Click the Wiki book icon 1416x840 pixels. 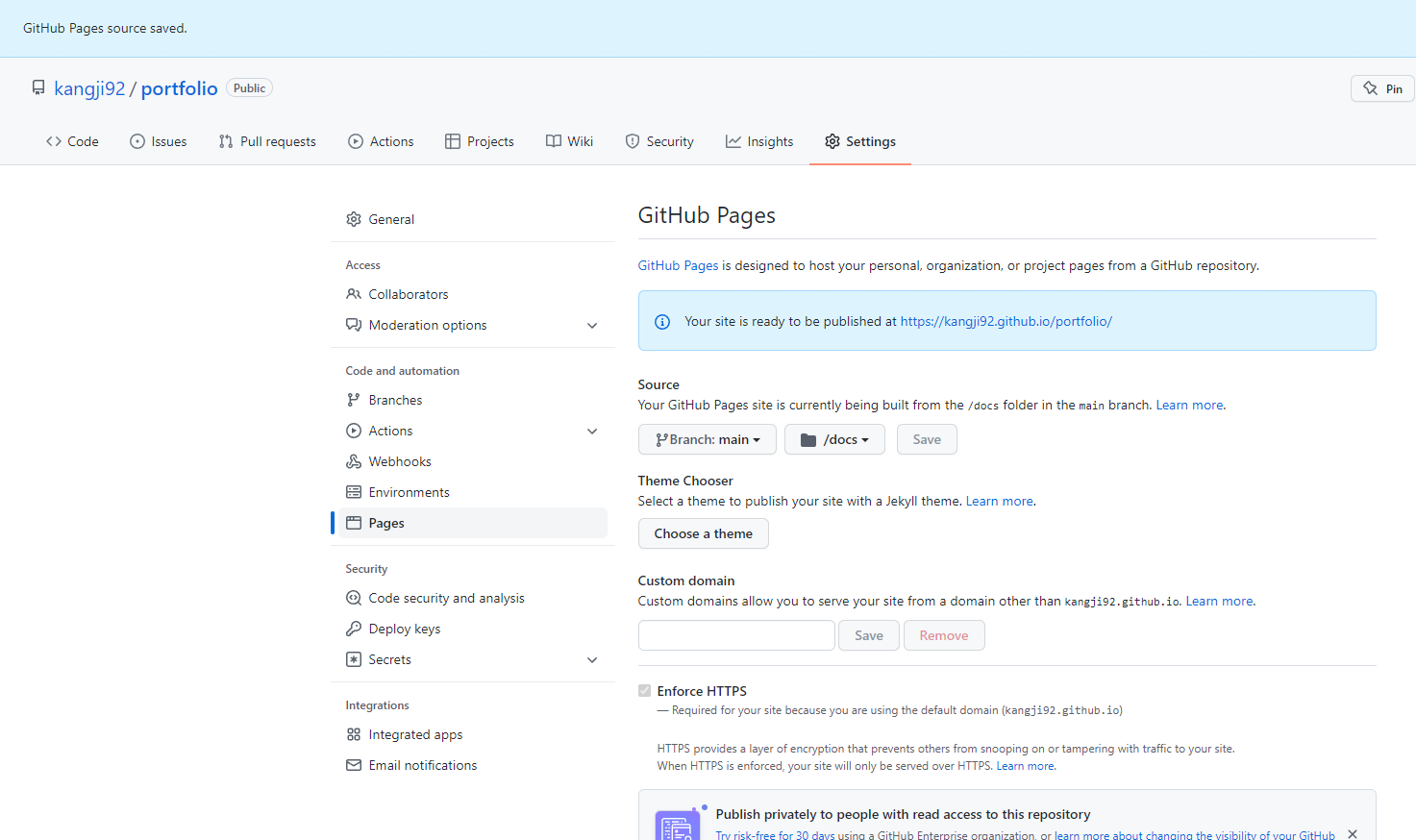coord(554,141)
